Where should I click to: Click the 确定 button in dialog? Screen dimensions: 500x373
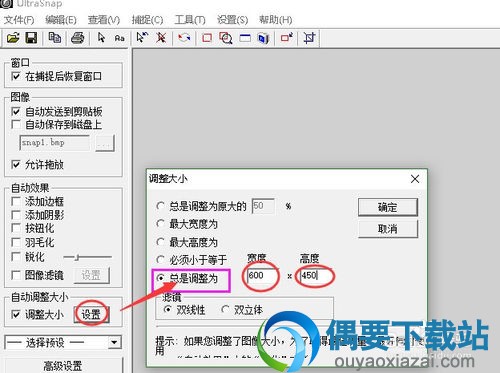click(x=388, y=207)
